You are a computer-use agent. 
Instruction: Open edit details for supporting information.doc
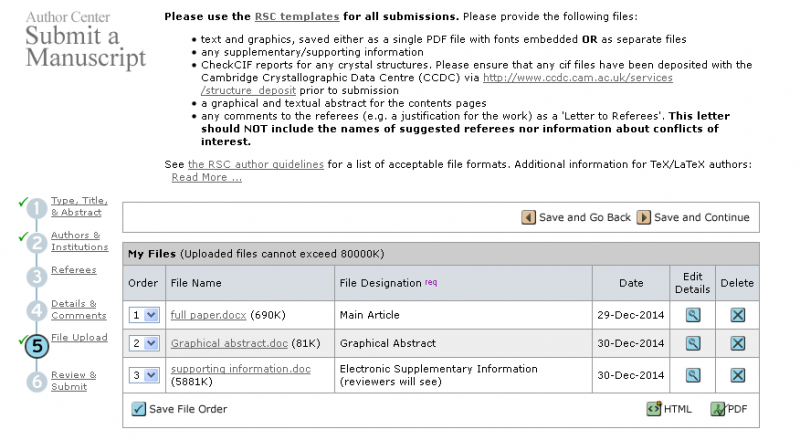coord(692,375)
